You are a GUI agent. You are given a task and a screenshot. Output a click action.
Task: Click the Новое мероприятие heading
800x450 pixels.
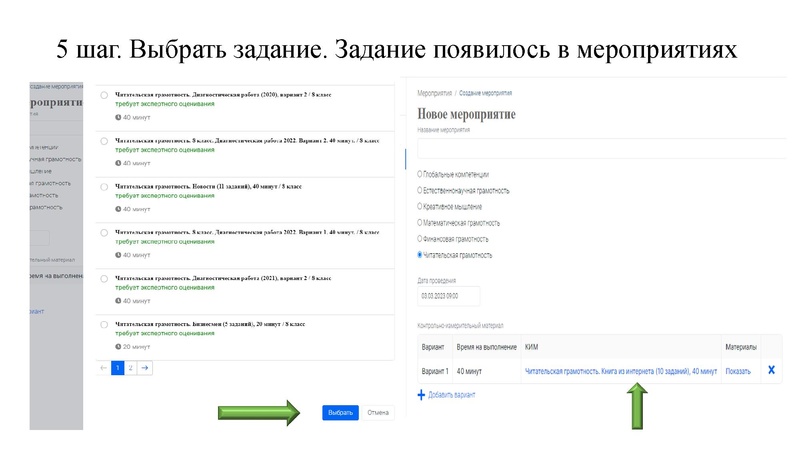pyautogui.click(x=466, y=114)
